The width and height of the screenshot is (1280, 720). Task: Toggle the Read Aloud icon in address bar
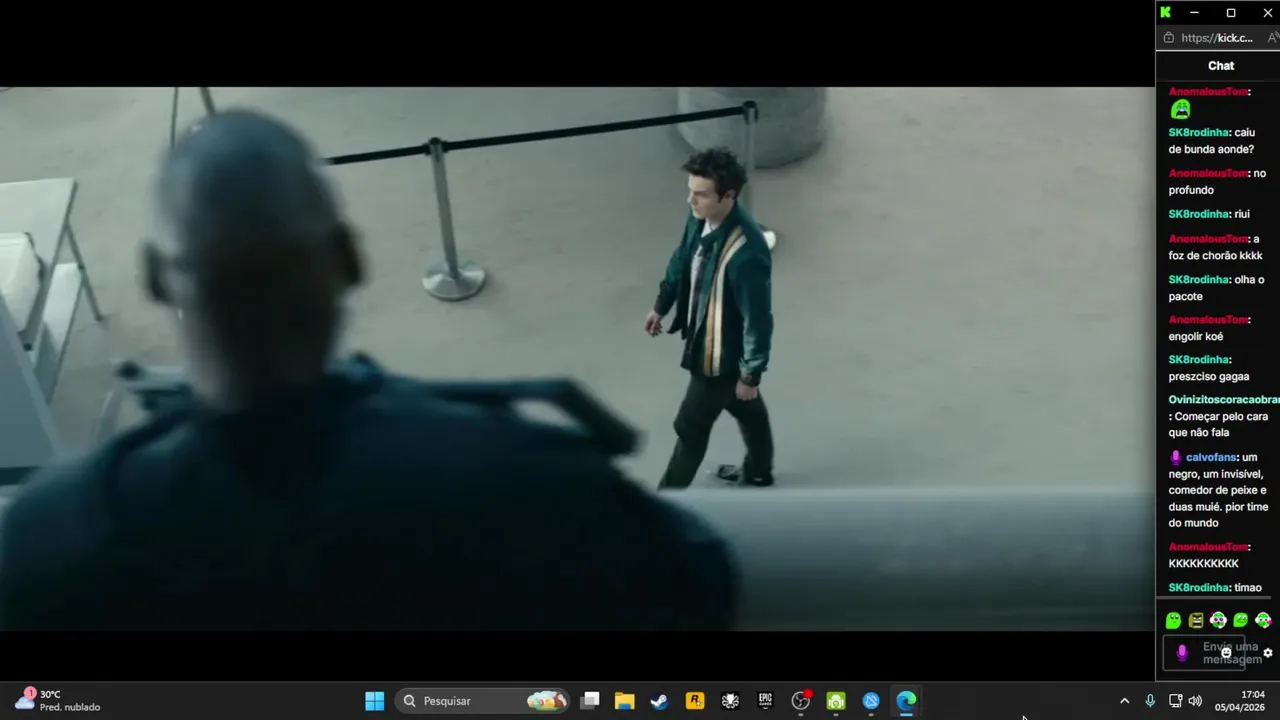point(1273,38)
